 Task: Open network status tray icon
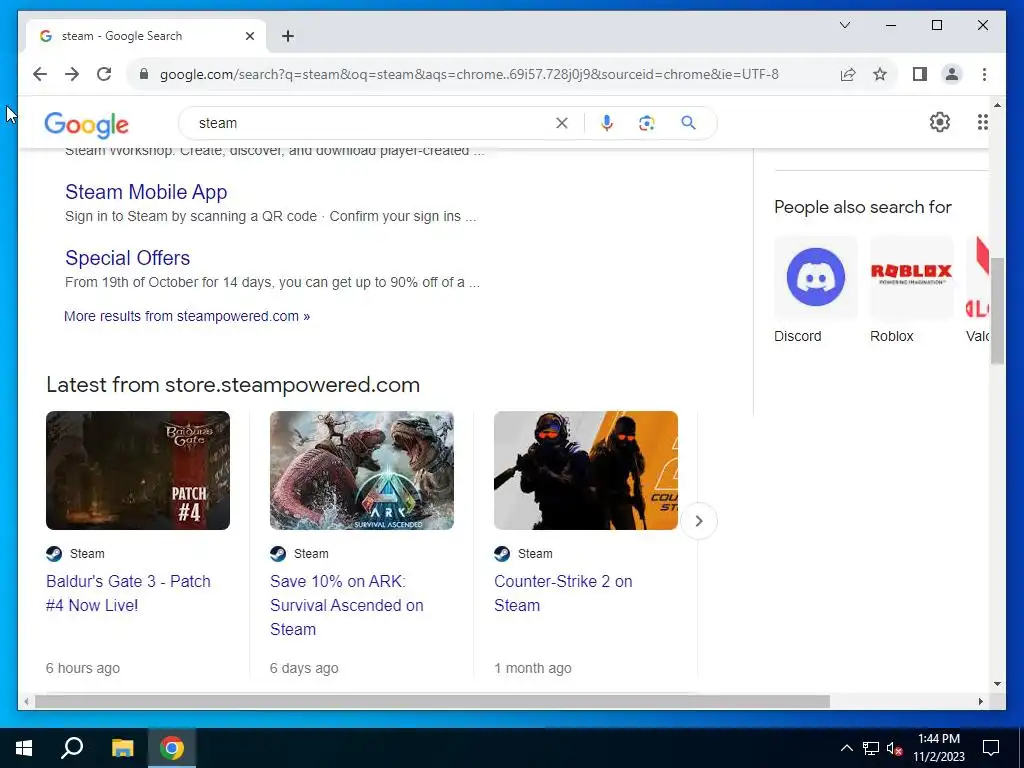[x=871, y=748]
